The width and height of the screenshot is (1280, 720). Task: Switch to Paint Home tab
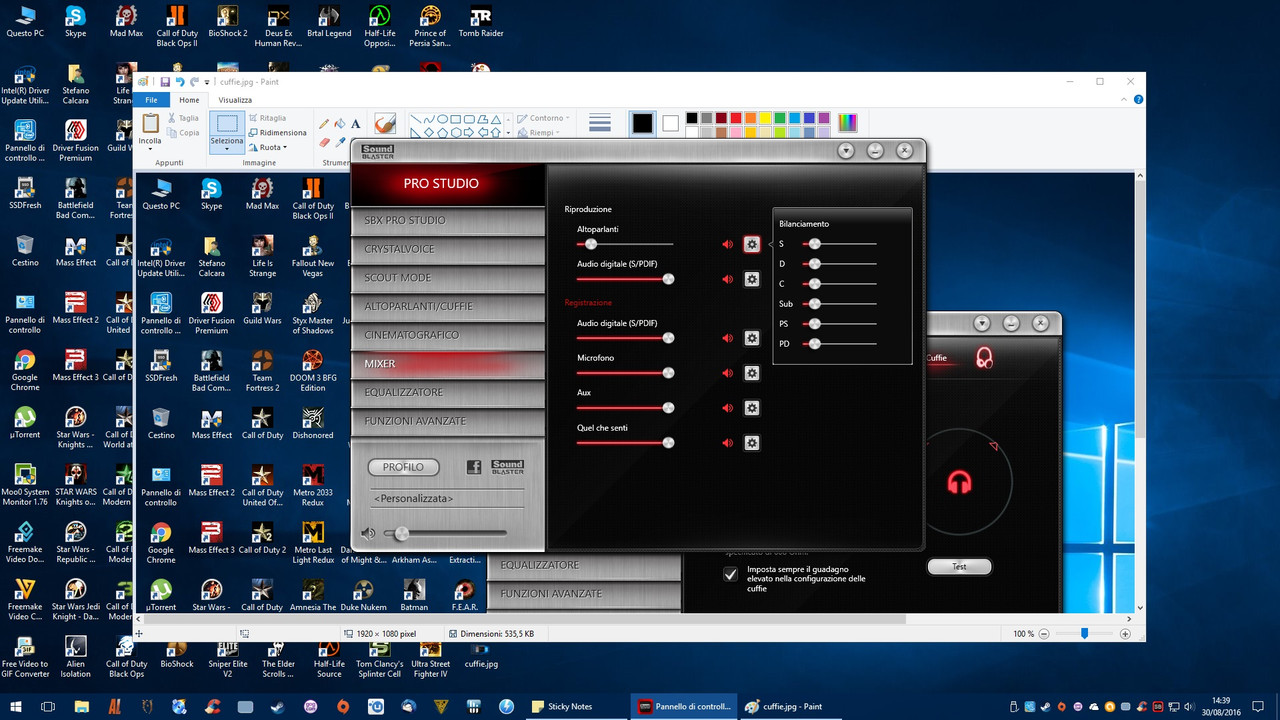pos(189,100)
